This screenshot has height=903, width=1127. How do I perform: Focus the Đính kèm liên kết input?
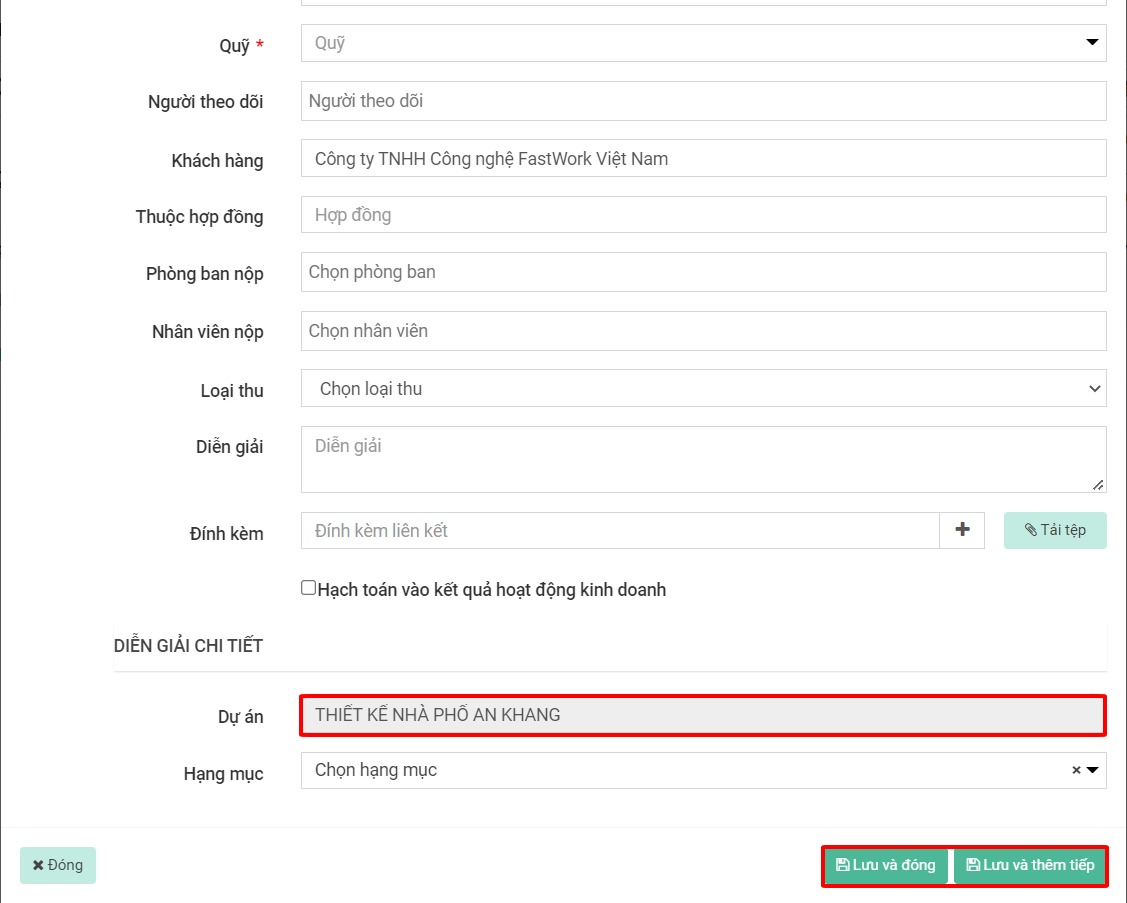click(x=620, y=530)
